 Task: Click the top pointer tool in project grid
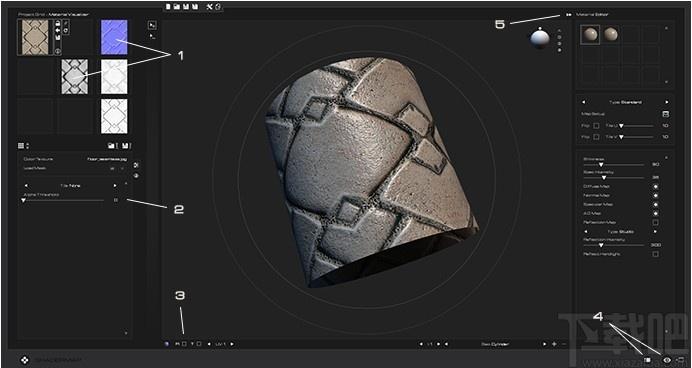[x=152, y=25]
